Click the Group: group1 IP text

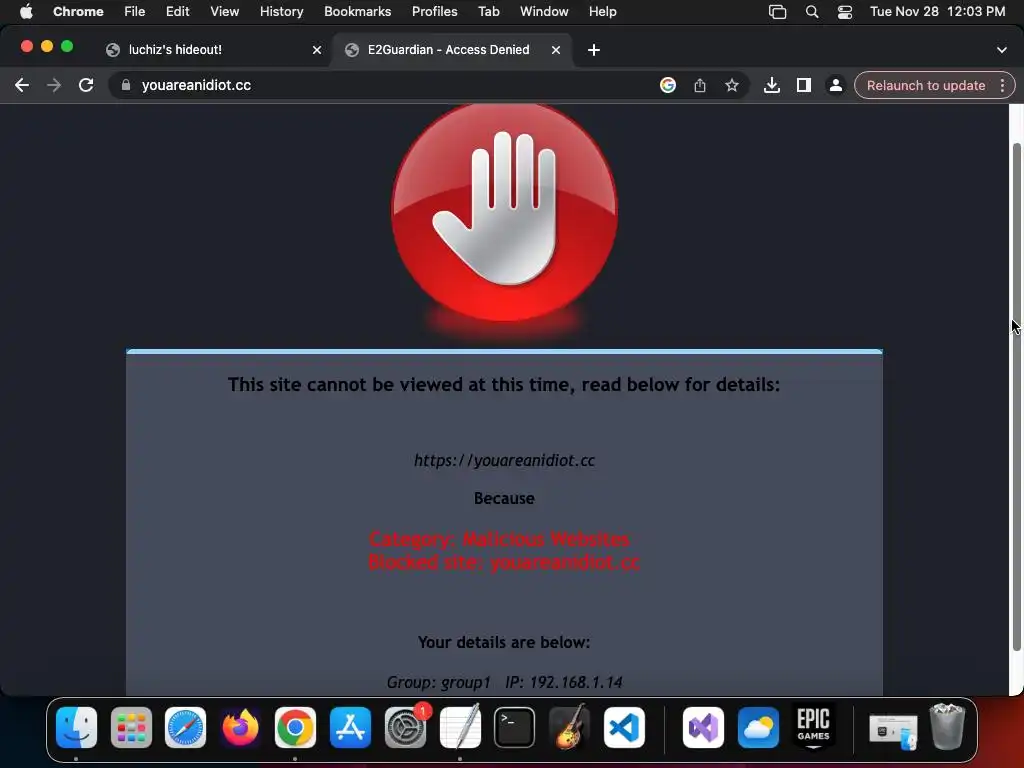[x=504, y=682]
